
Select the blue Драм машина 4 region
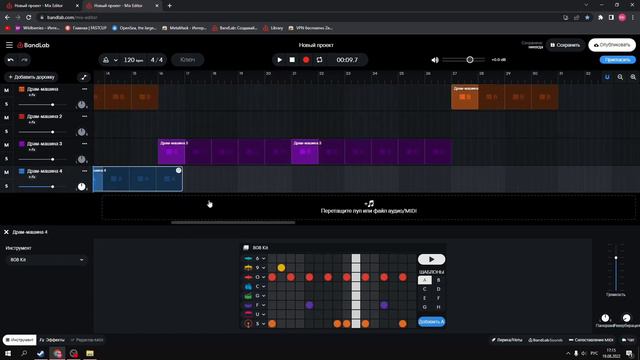tap(138, 179)
